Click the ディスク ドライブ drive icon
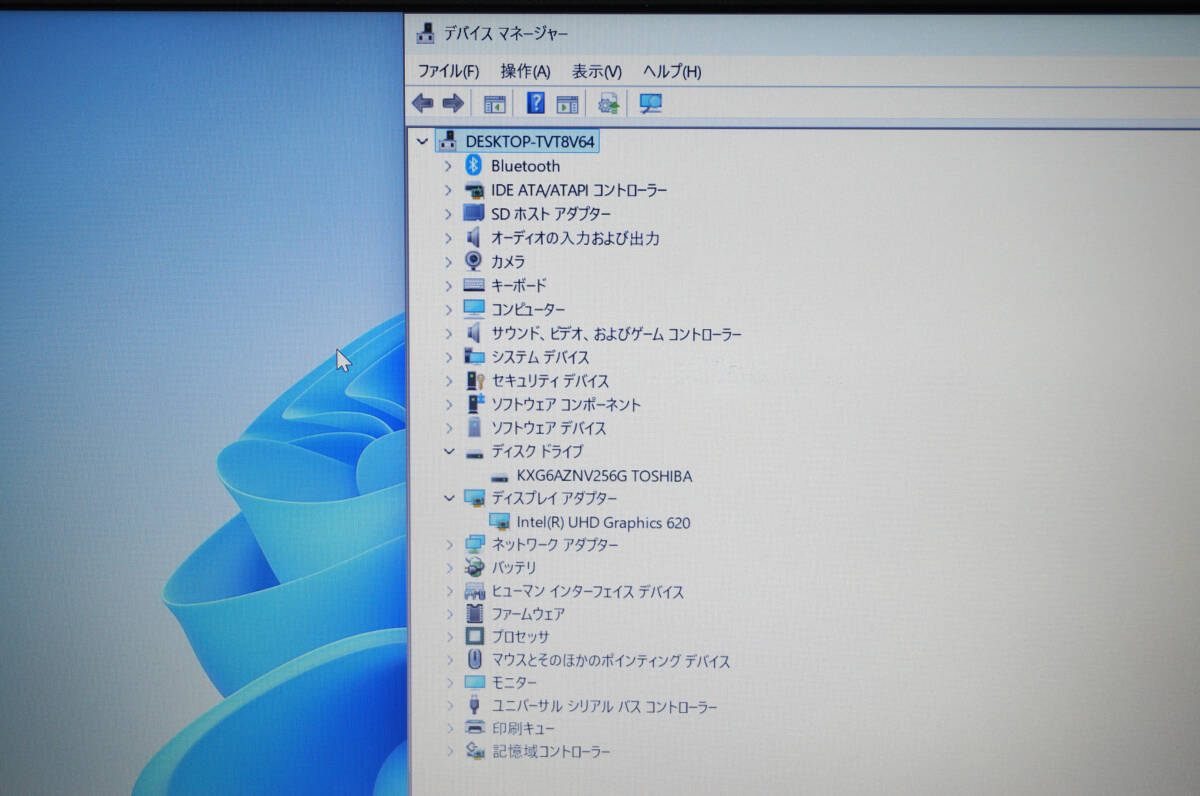Screen dimensions: 1200x796 (x=474, y=453)
